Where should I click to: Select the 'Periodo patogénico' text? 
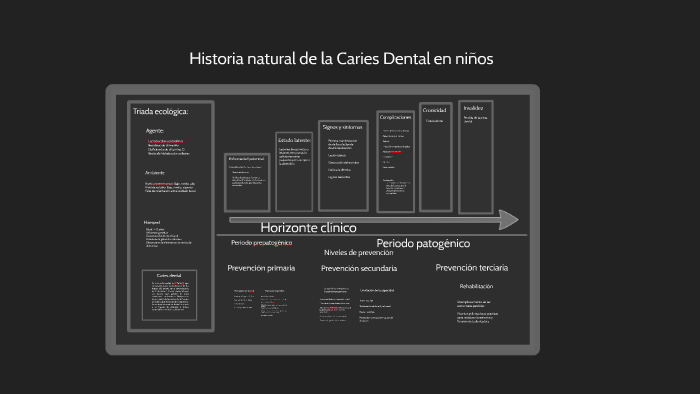click(423, 244)
